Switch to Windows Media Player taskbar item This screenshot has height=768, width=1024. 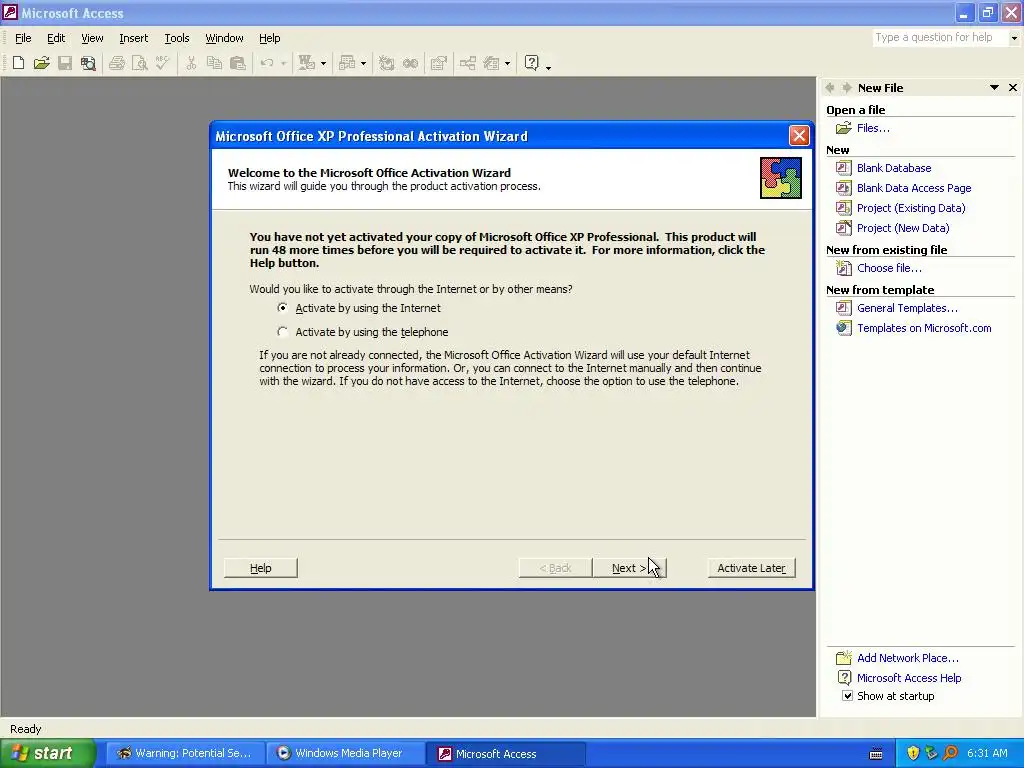point(346,753)
